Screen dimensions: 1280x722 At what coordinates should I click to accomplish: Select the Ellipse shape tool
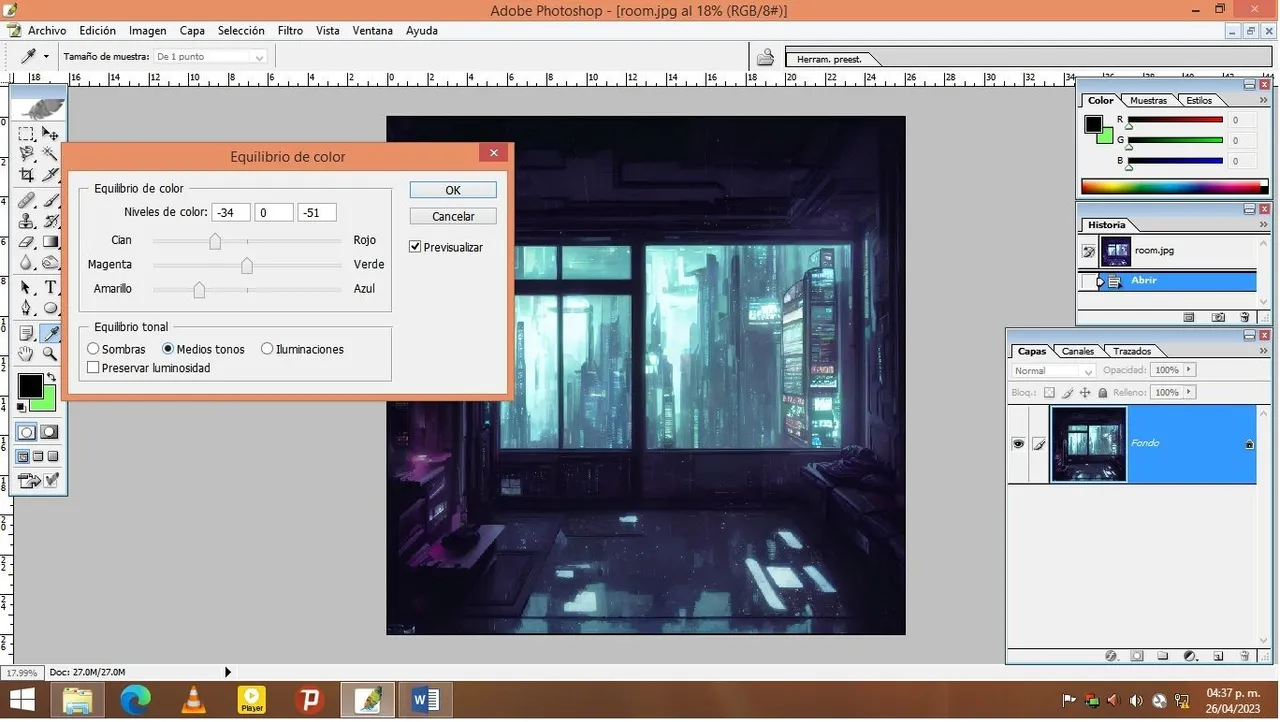pos(50,308)
